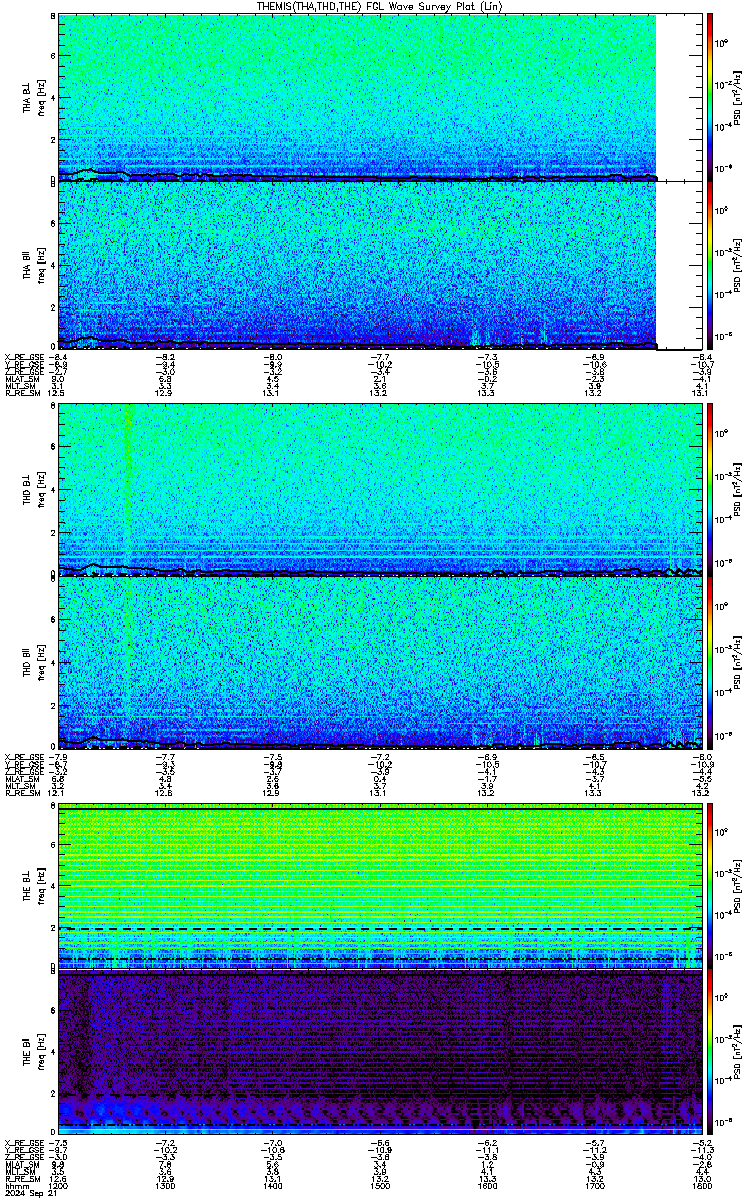
Task: Click the THA B-parallel spectrogram panel
Action: (381, 265)
